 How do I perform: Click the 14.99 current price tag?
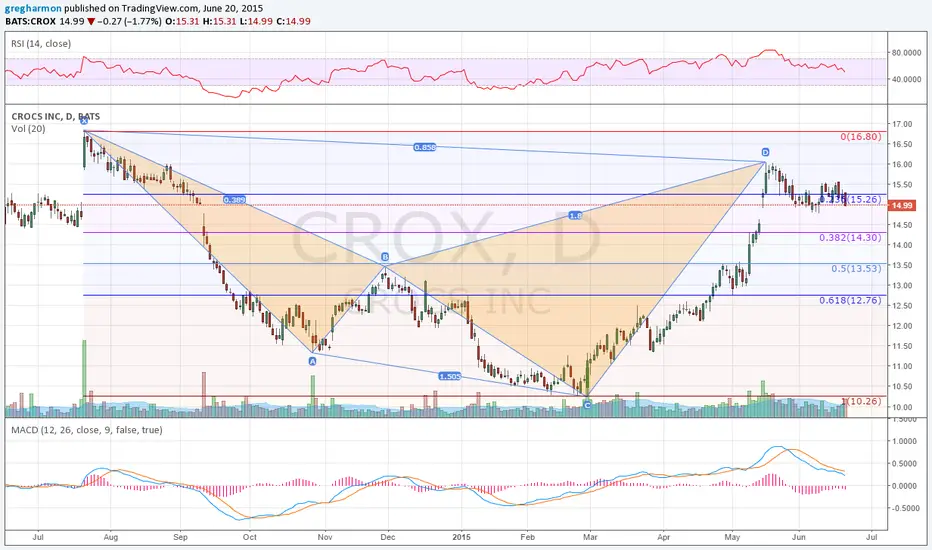coord(902,205)
